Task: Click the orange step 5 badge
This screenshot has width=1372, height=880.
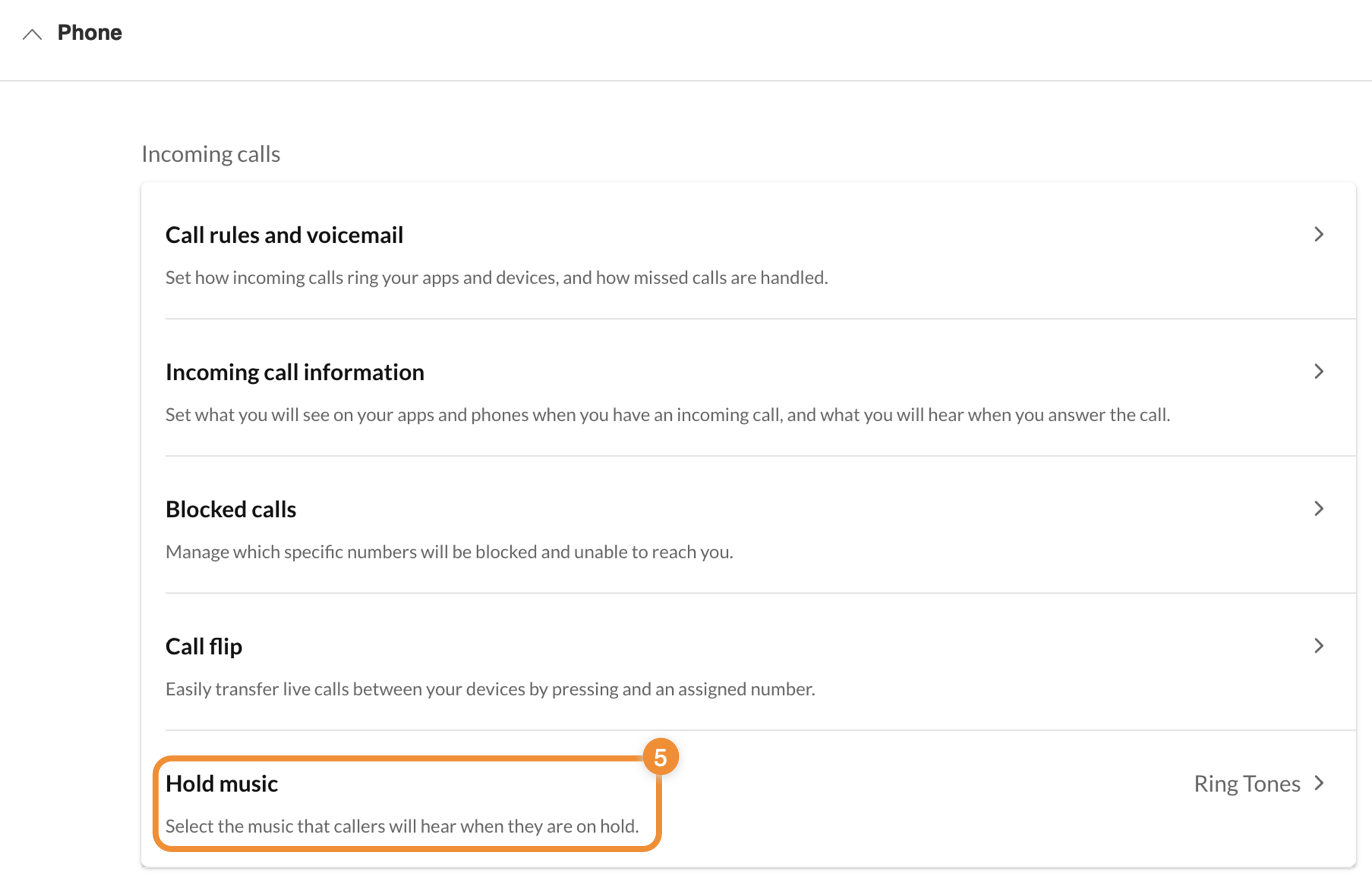Action: (660, 757)
